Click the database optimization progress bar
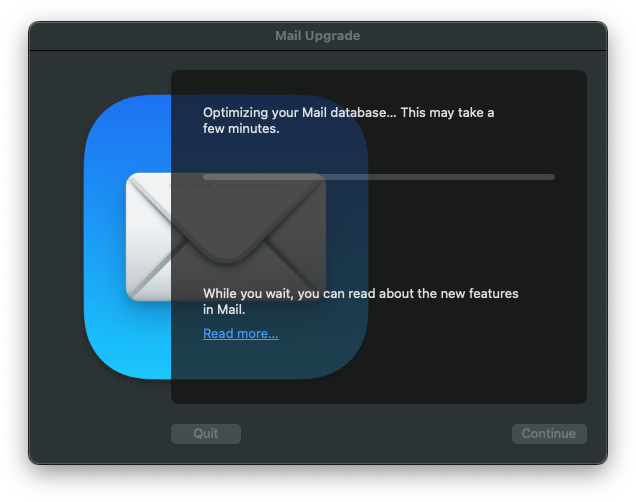 point(378,177)
